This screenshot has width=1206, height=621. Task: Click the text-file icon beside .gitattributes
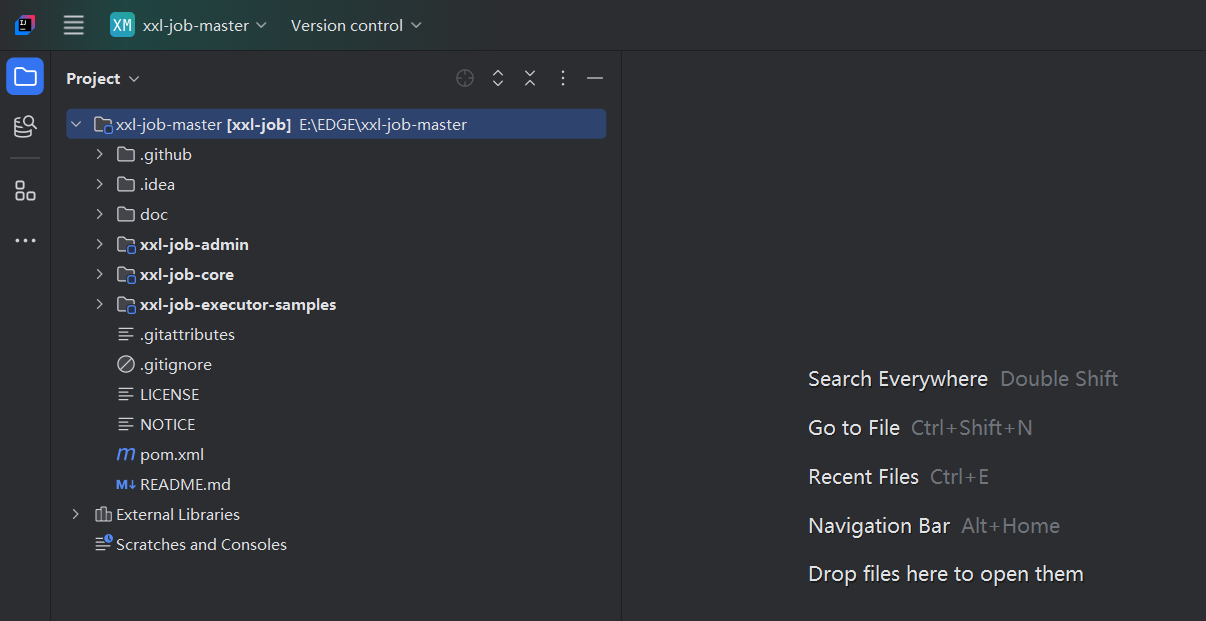tap(126, 335)
